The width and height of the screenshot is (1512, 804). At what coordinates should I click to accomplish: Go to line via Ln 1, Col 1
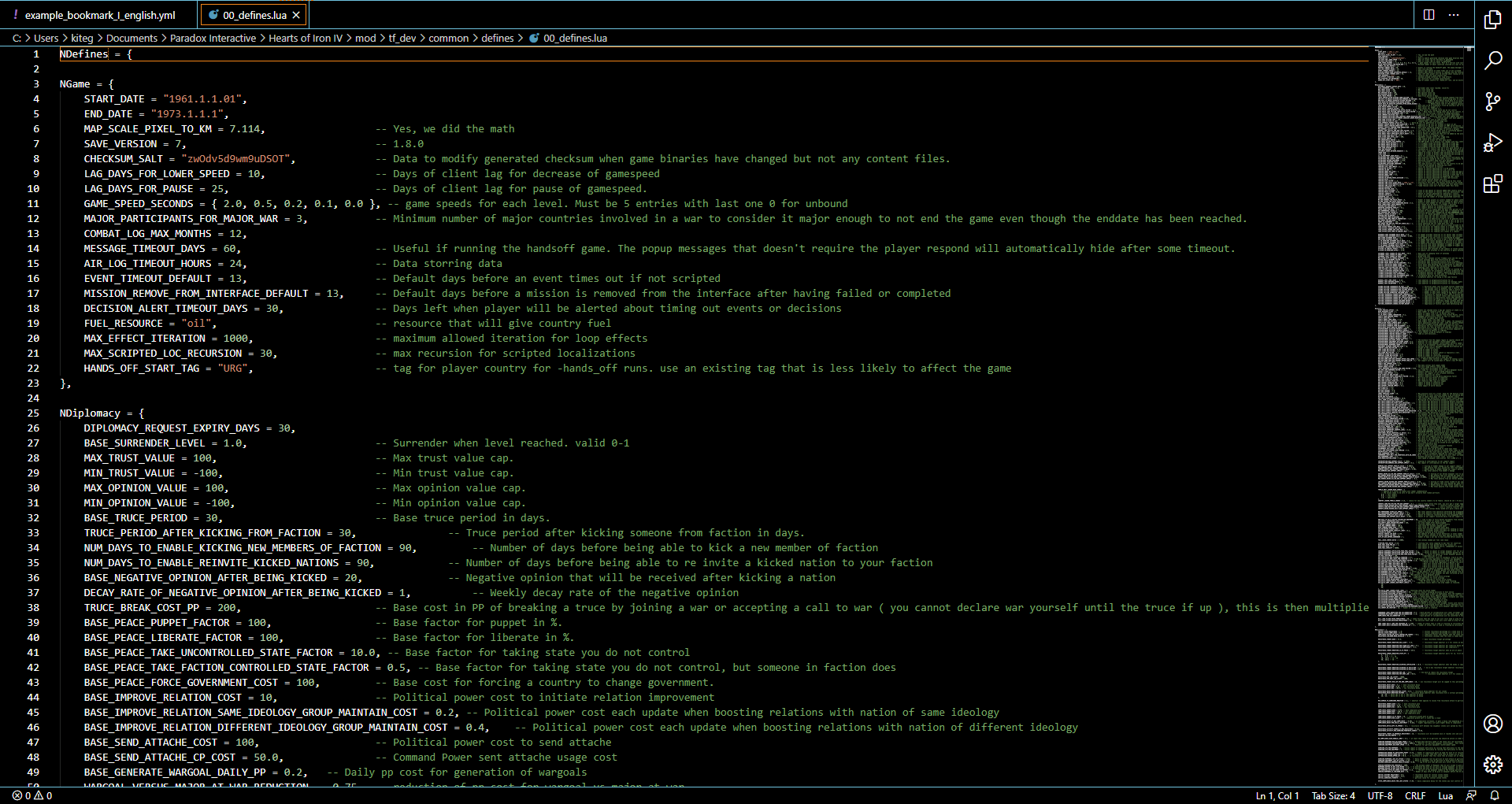click(x=1277, y=795)
